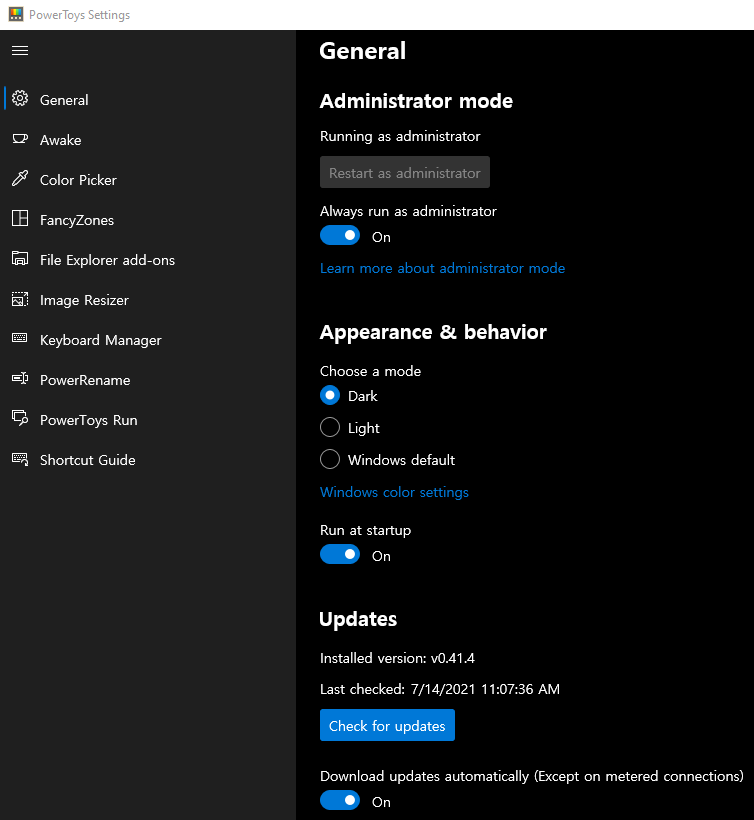754x820 pixels.
Task: Click the Keyboard Manager keyboard icon
Action: click(x=20, y=338)
